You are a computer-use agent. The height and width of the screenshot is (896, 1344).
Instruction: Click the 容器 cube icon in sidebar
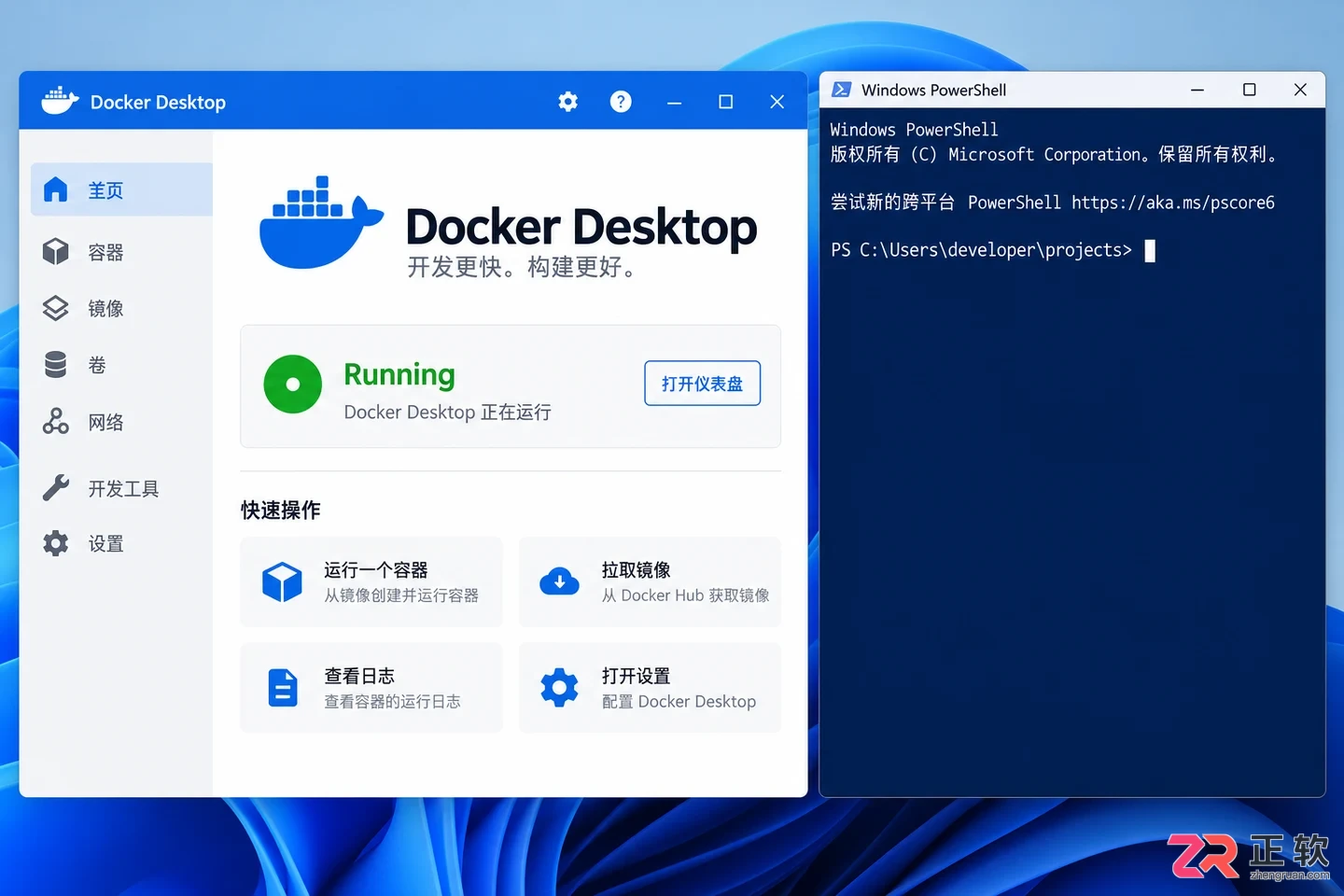(56, 252)
